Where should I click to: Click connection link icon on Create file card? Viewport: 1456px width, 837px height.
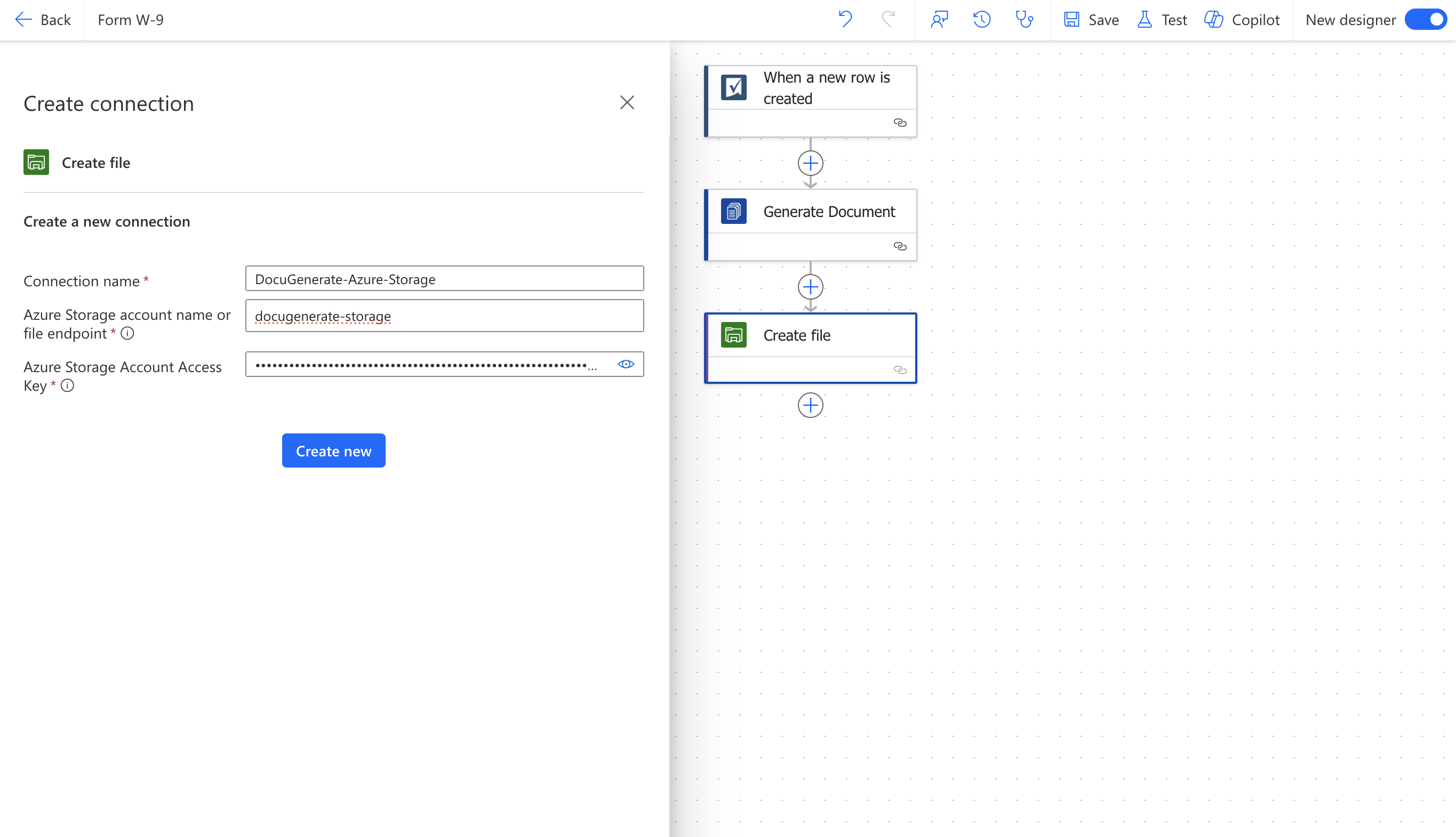pos(900,370)
